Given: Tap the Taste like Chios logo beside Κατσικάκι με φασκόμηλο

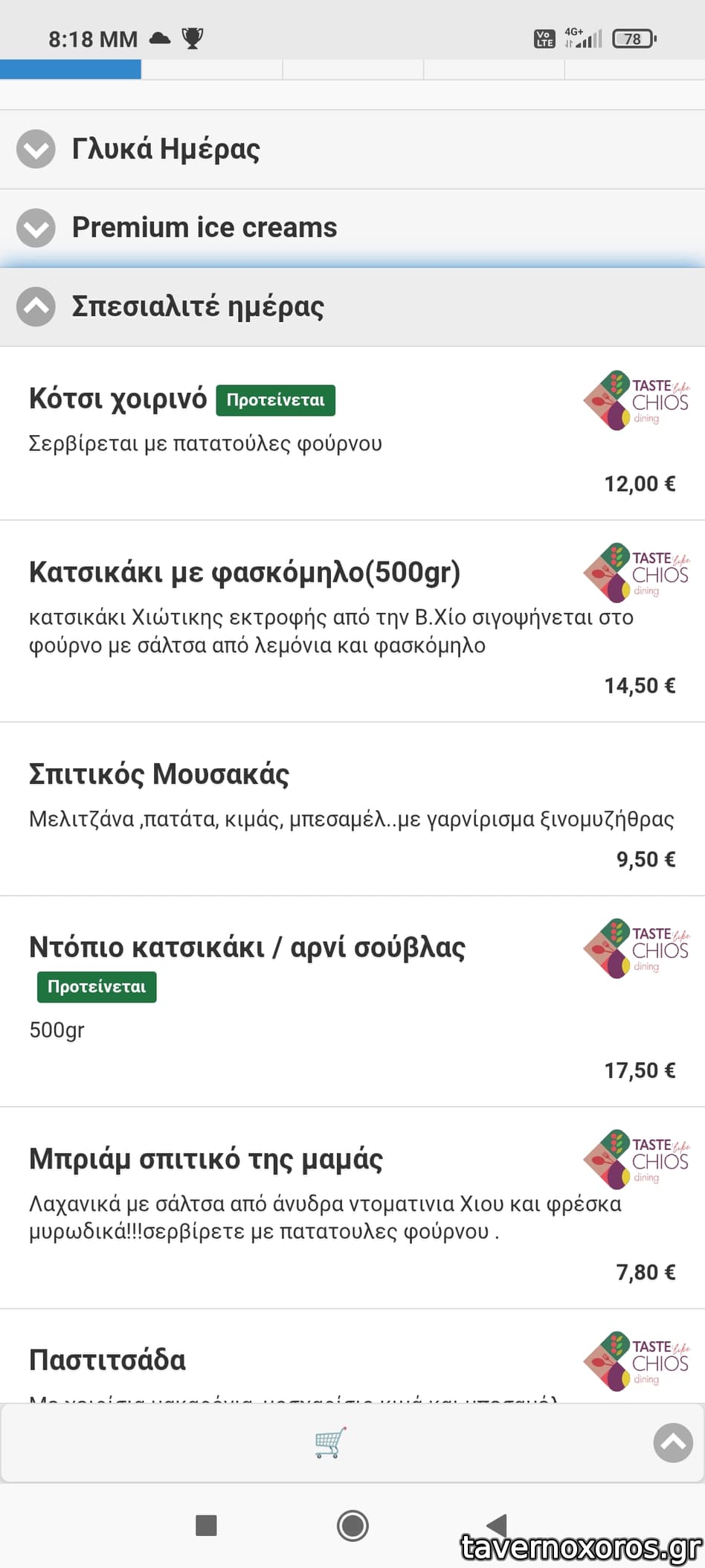Looking at the screenshot, I should click(x=637, y=573).
